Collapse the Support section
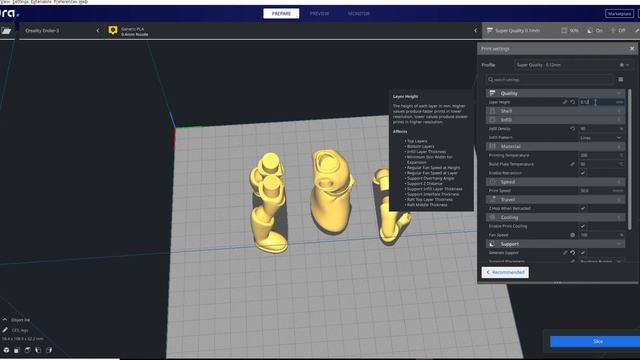The height and width of the screenshot is (360, 640). pos(619,244)
